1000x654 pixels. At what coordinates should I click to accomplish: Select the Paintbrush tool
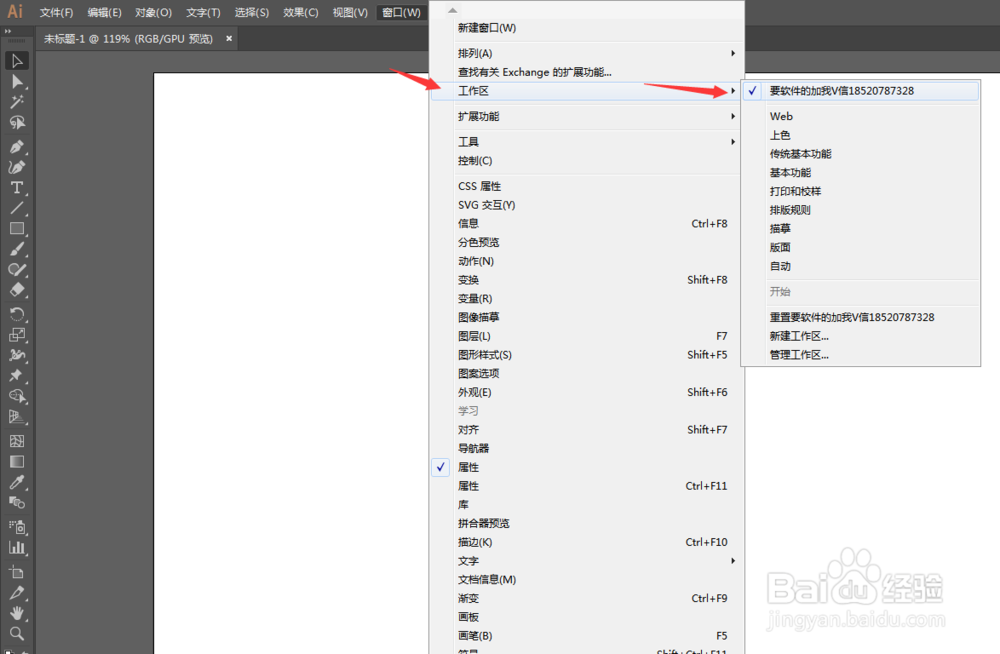point(17,249)
